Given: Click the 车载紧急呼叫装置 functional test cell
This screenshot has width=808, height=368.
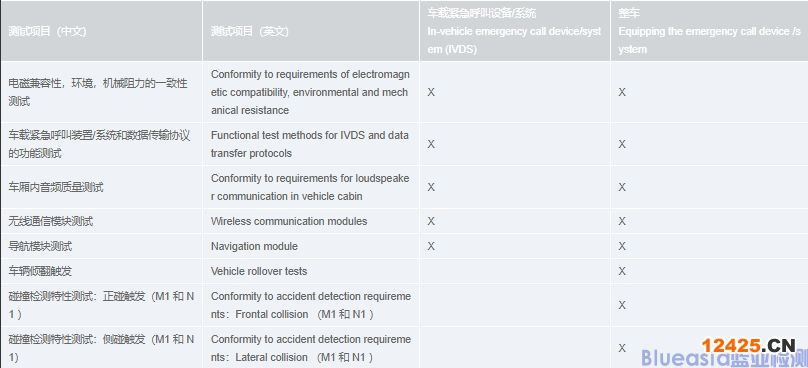Looking at the screenshot, I should coord(101,144).
